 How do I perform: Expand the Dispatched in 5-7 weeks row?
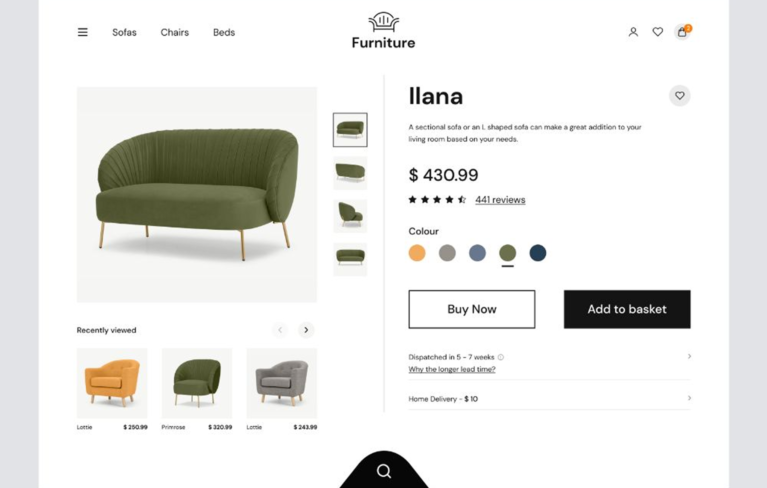(689, 357)
